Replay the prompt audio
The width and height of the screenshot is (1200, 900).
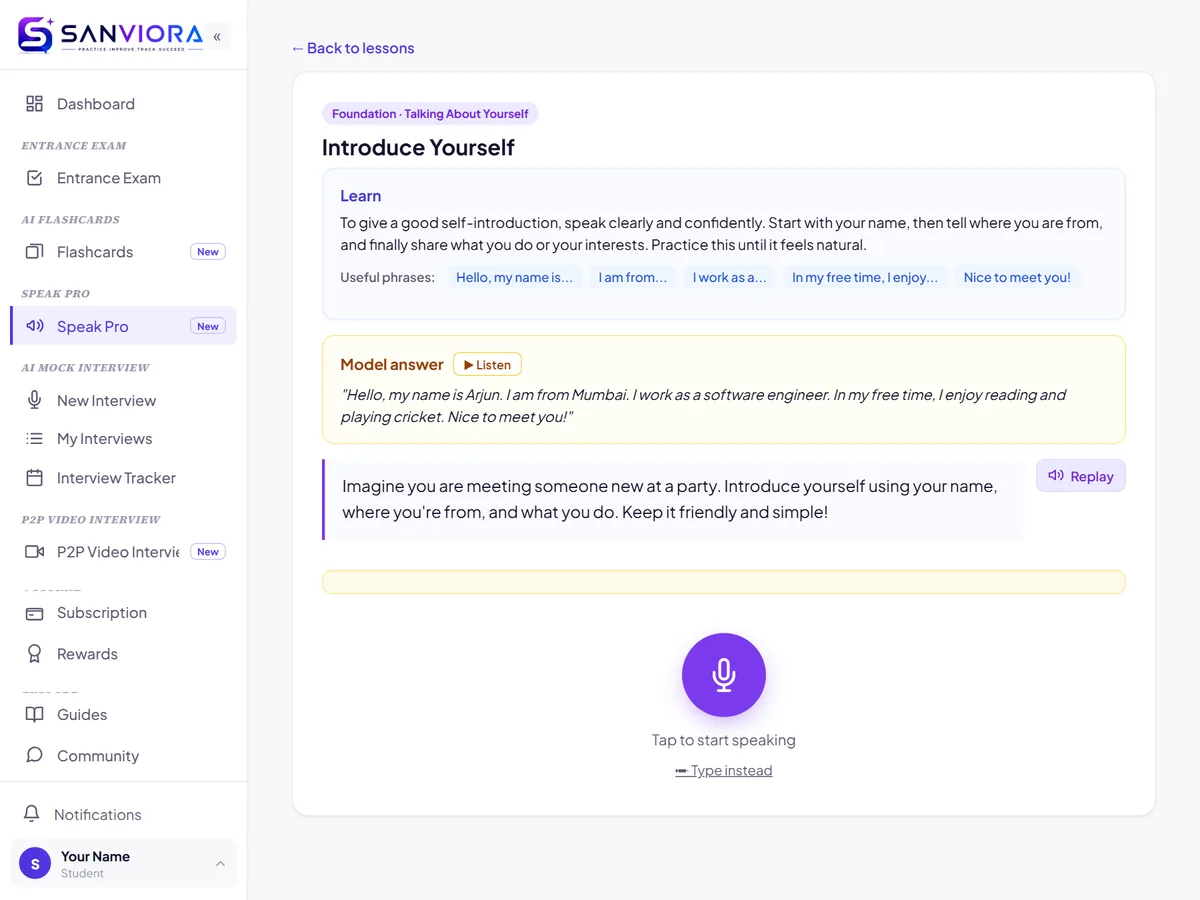point(1081,476)
